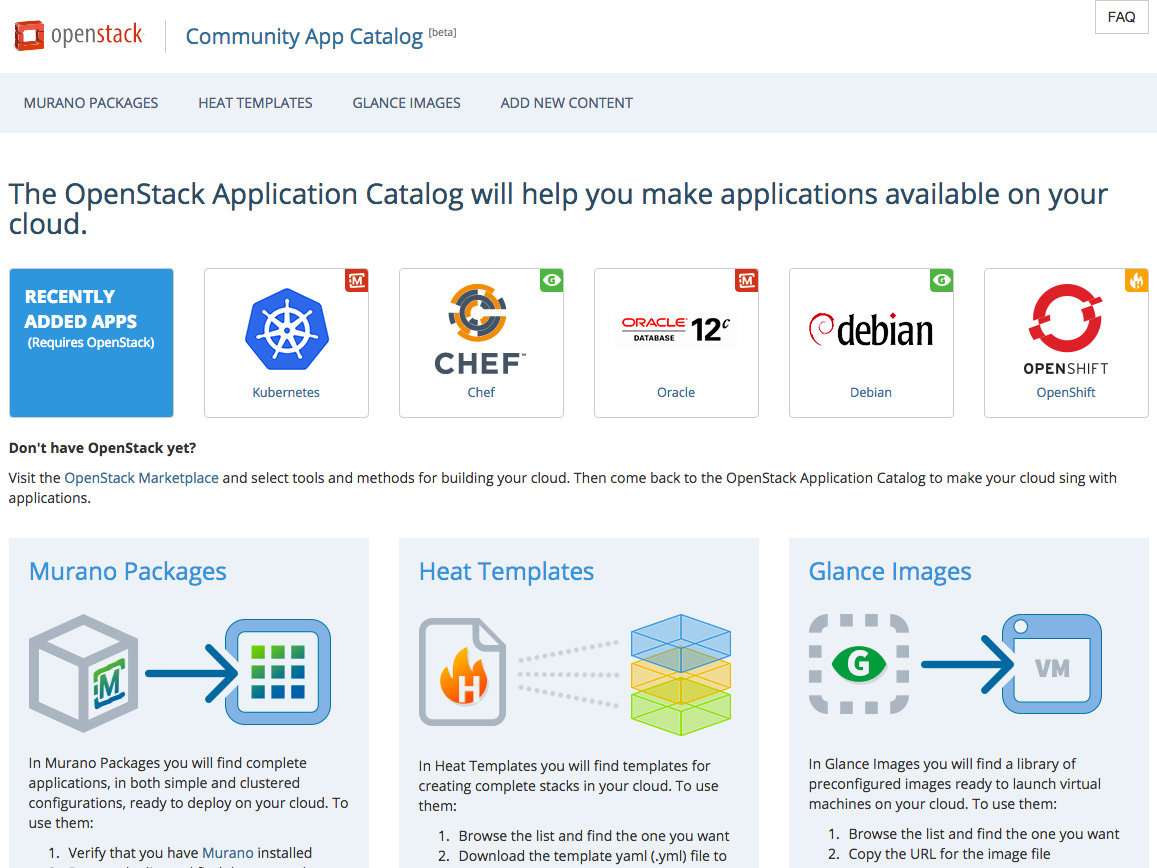Screen dimensions: 1157x868
Task: Select Add New Content in navigation
Action: pos(567,103)
